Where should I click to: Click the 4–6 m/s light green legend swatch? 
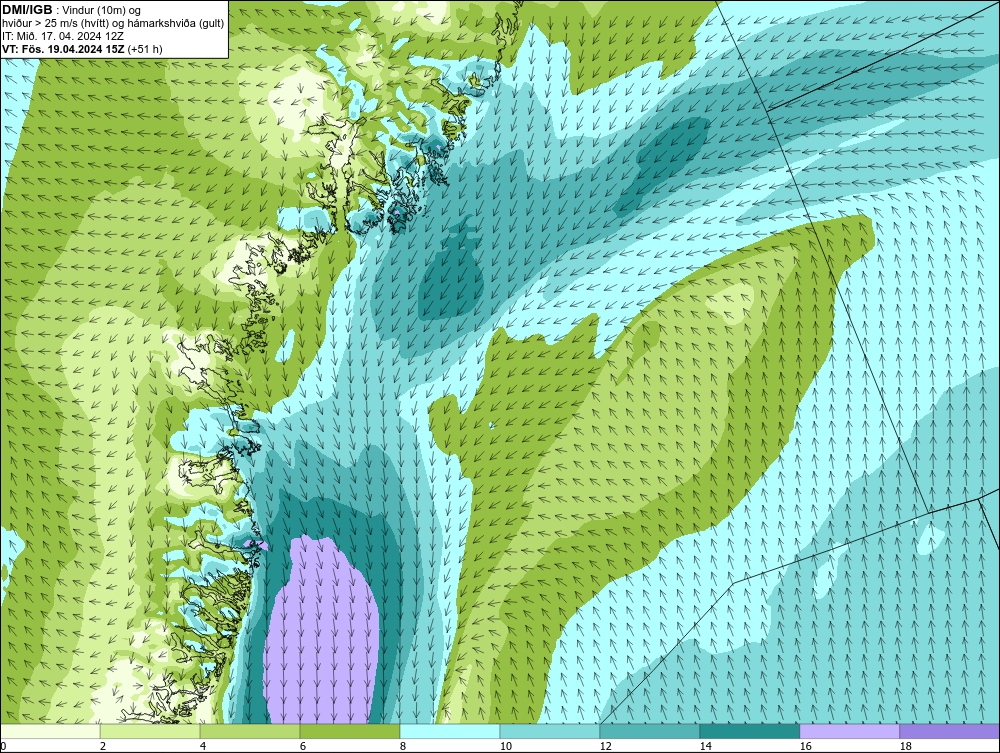click(x=250, y=731)
